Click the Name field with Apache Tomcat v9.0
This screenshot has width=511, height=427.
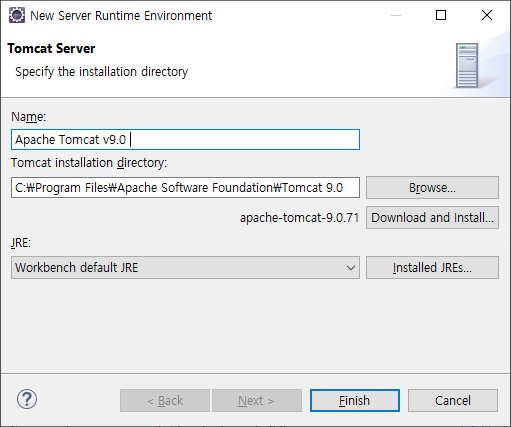pos(185,140)
